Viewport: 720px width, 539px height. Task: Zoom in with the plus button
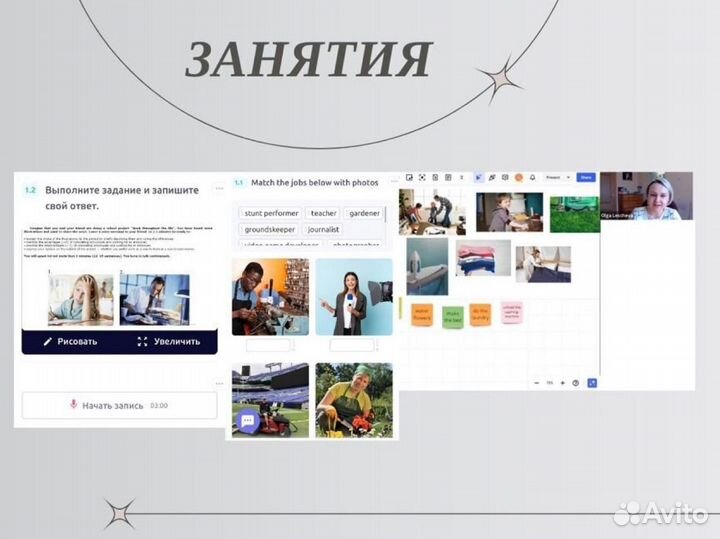(562, 383)
